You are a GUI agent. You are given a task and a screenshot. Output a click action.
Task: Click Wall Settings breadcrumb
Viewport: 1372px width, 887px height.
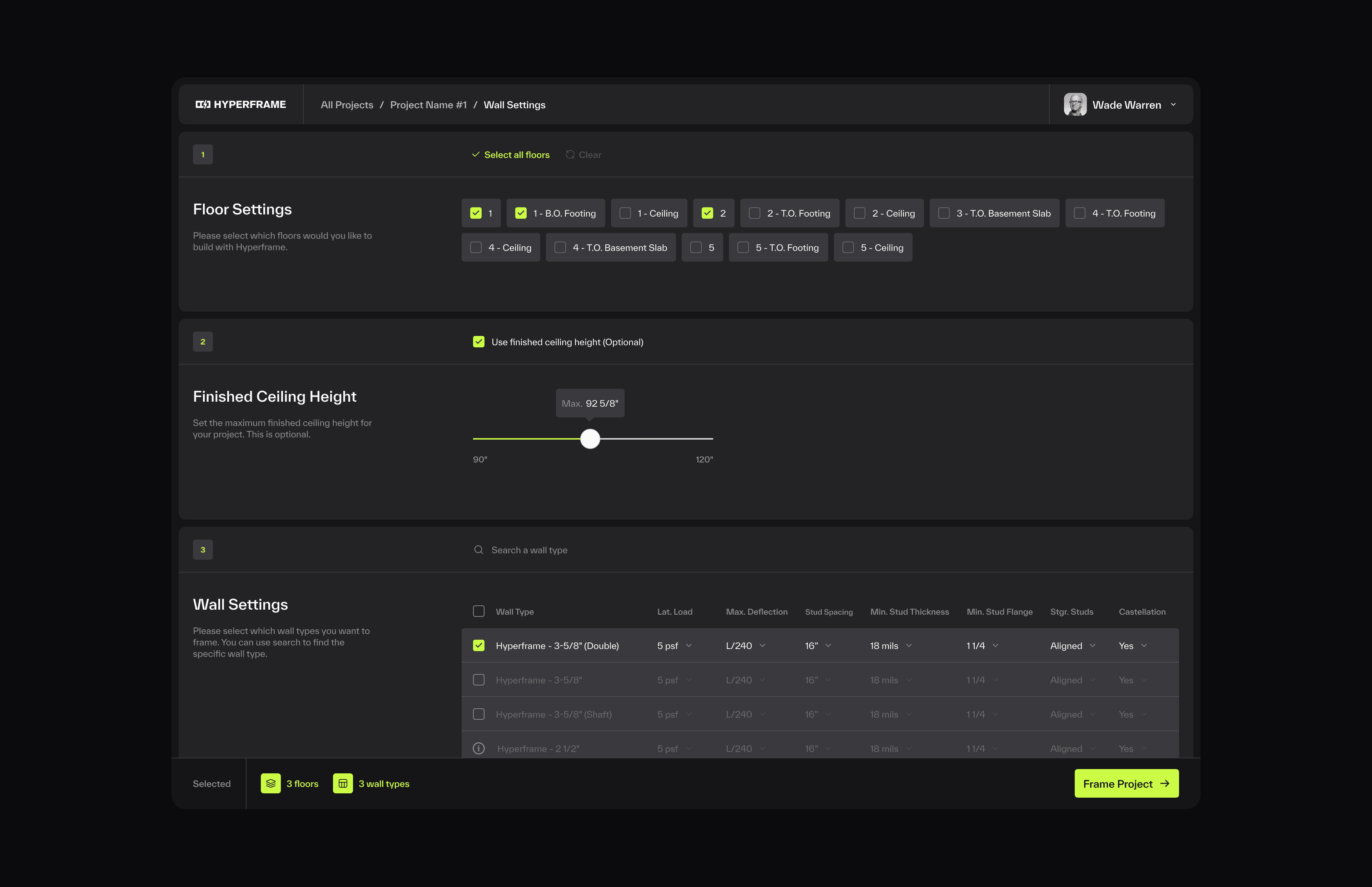(x=514, y=105)
